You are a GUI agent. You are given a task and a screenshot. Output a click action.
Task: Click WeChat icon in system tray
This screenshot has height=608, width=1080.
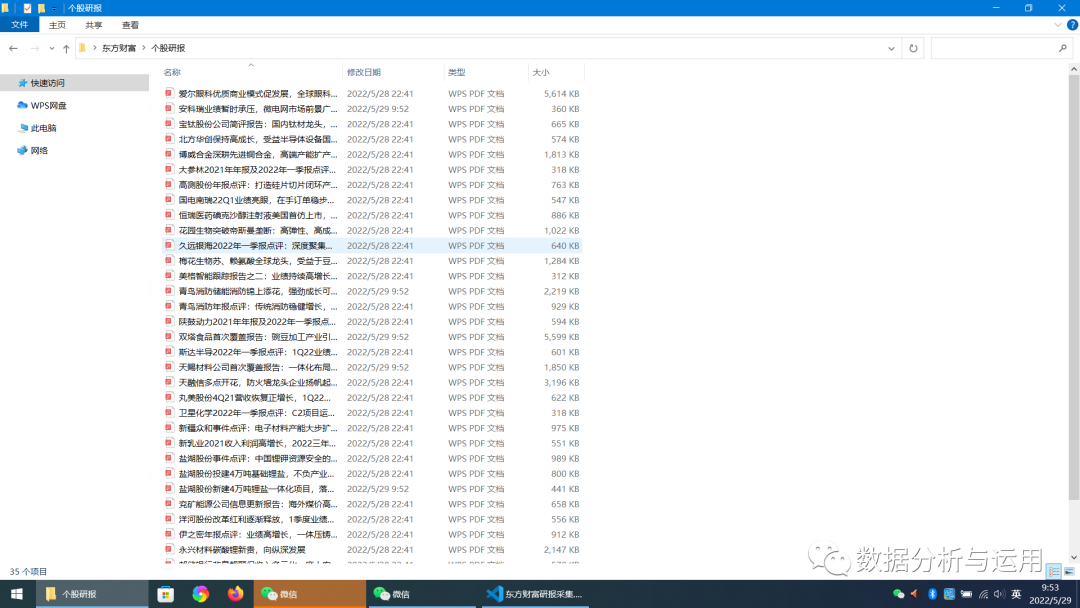click(x=898, y=594)
